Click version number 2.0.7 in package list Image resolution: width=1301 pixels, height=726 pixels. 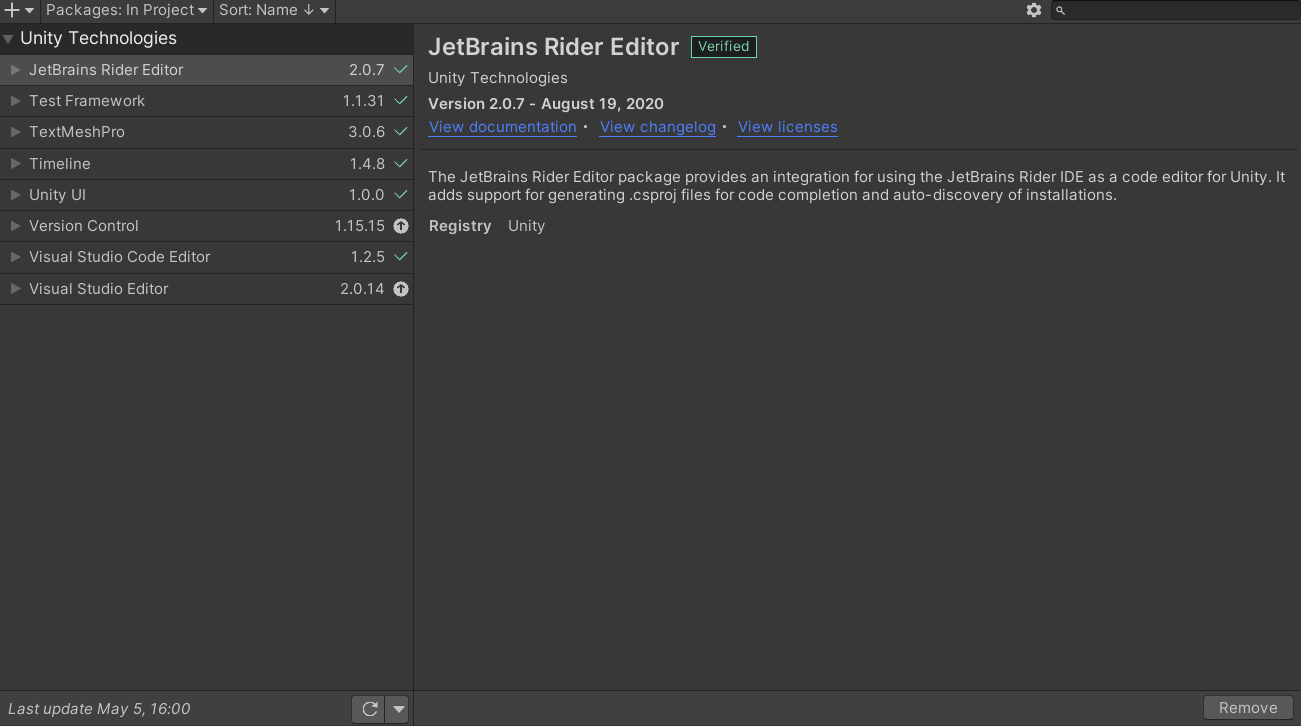click(367, 70)
